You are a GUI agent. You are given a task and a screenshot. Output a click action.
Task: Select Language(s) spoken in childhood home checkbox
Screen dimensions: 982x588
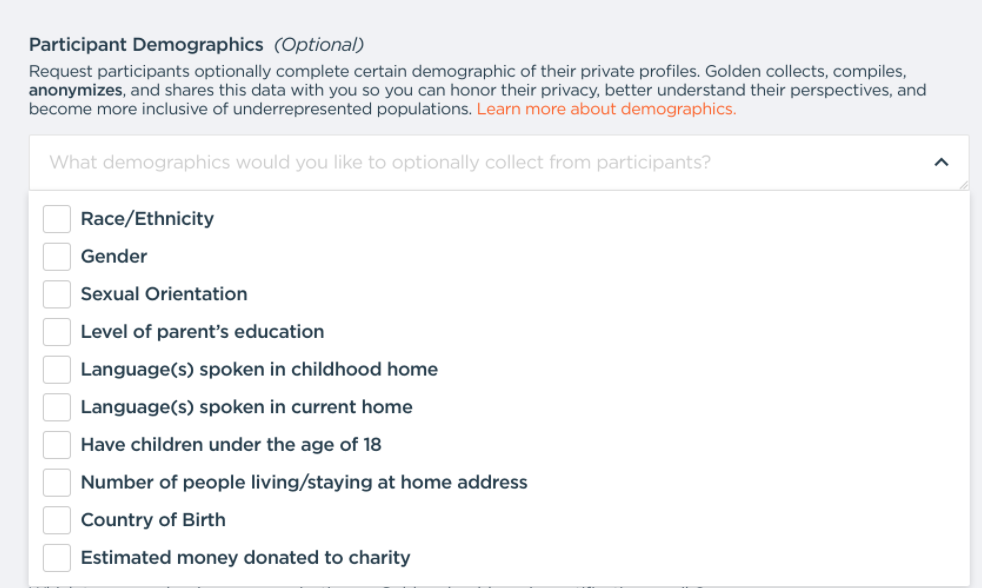click(57, 370)
